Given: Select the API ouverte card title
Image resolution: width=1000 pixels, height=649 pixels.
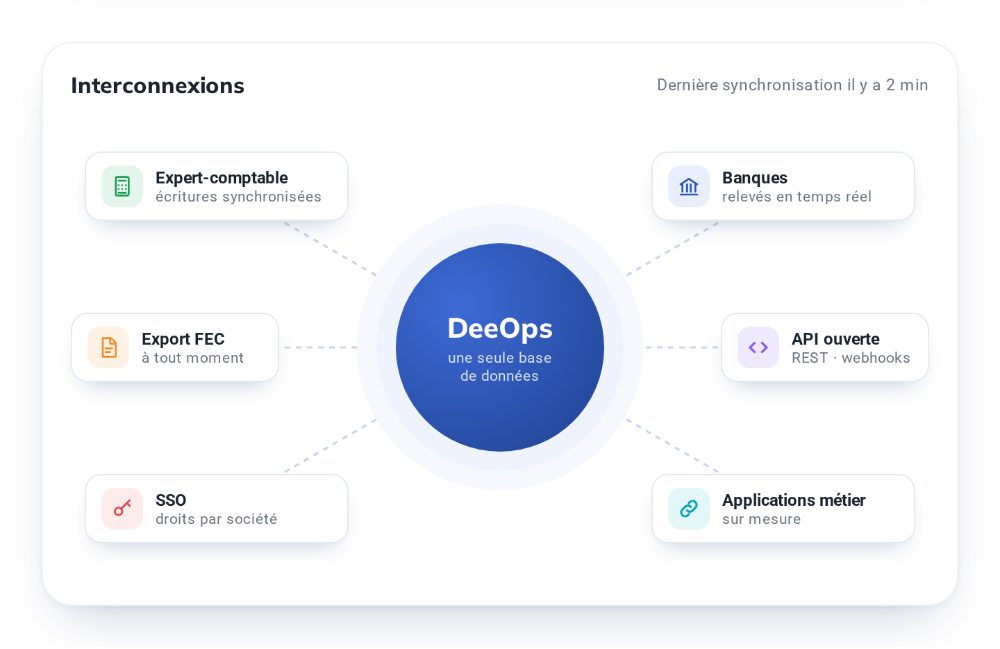Looking at the screenshot, I should coord(835,339).
